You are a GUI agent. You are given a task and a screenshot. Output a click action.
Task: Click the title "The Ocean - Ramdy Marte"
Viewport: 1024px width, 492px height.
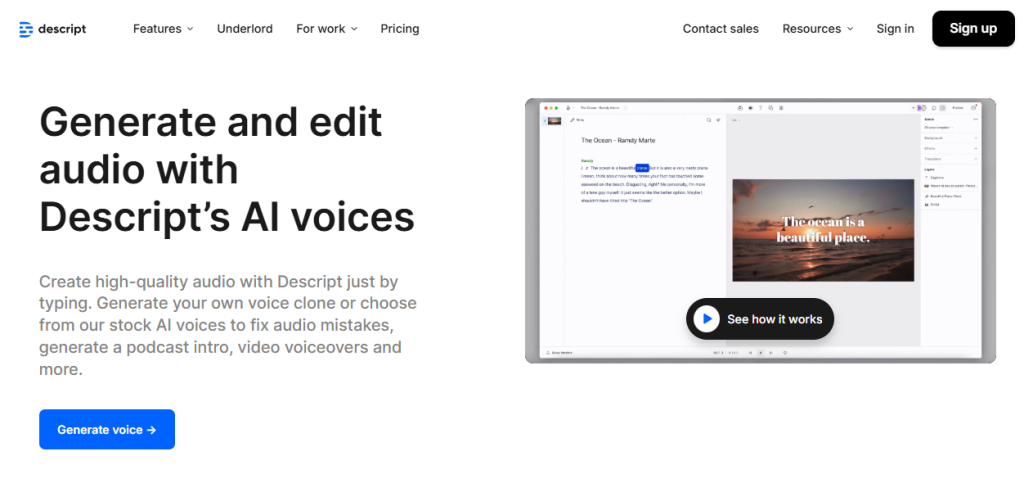(618, 140)
